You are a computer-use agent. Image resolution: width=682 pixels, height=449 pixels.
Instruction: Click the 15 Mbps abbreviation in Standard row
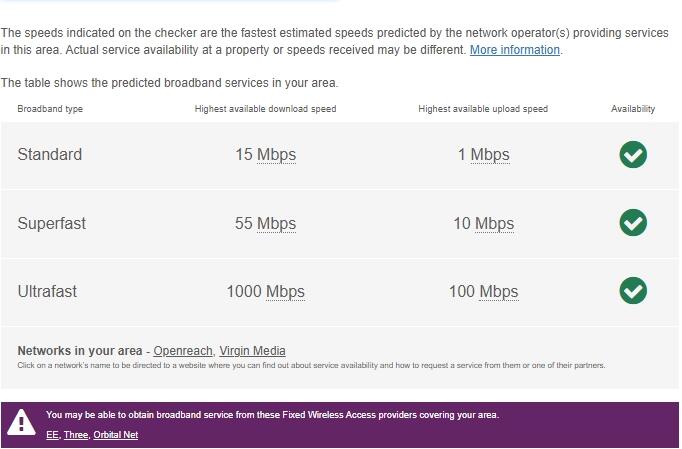click(x=276, y=155)
